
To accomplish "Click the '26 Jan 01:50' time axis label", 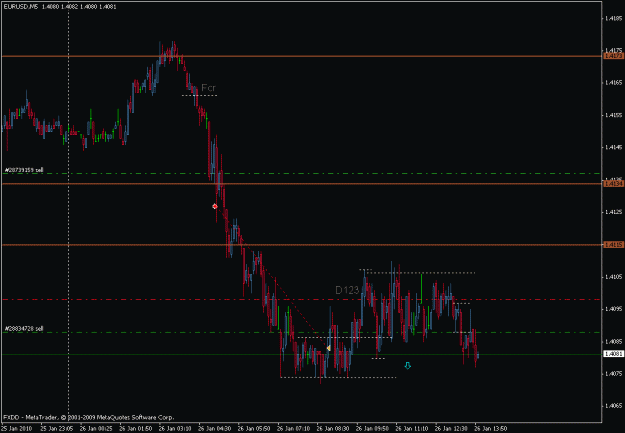I will point(136,429).
